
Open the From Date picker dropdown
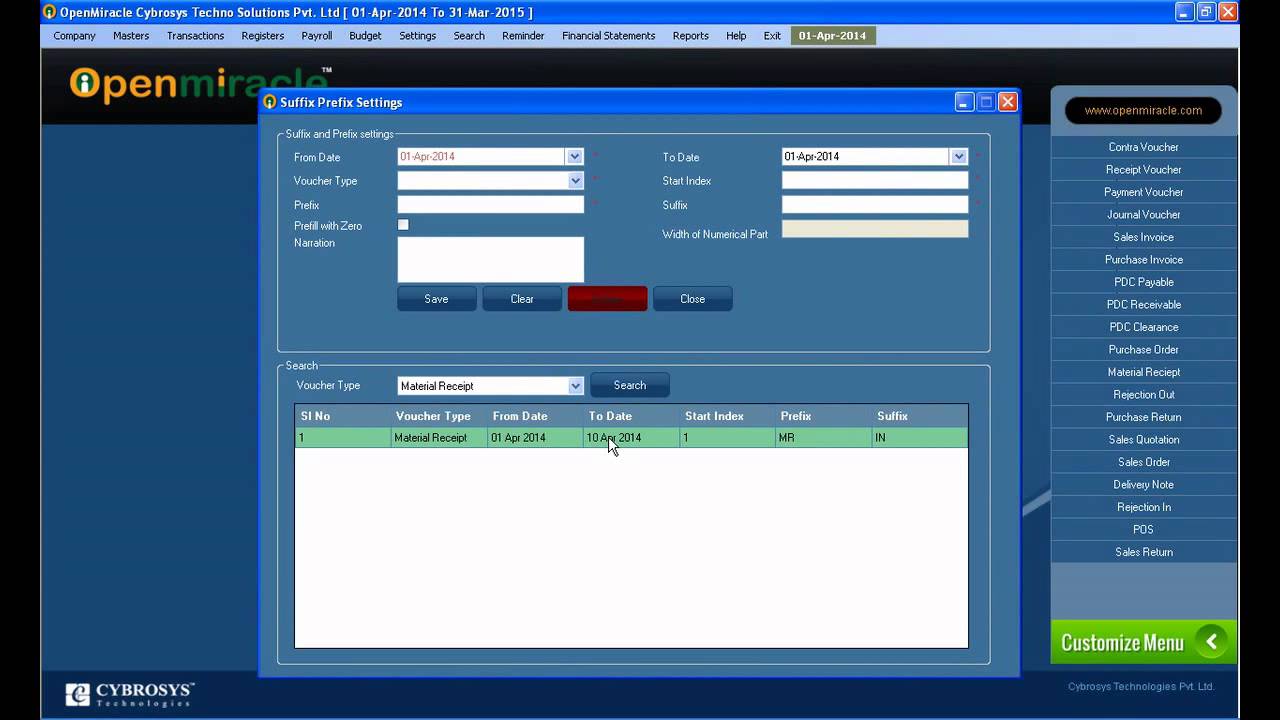click(574, 156)
